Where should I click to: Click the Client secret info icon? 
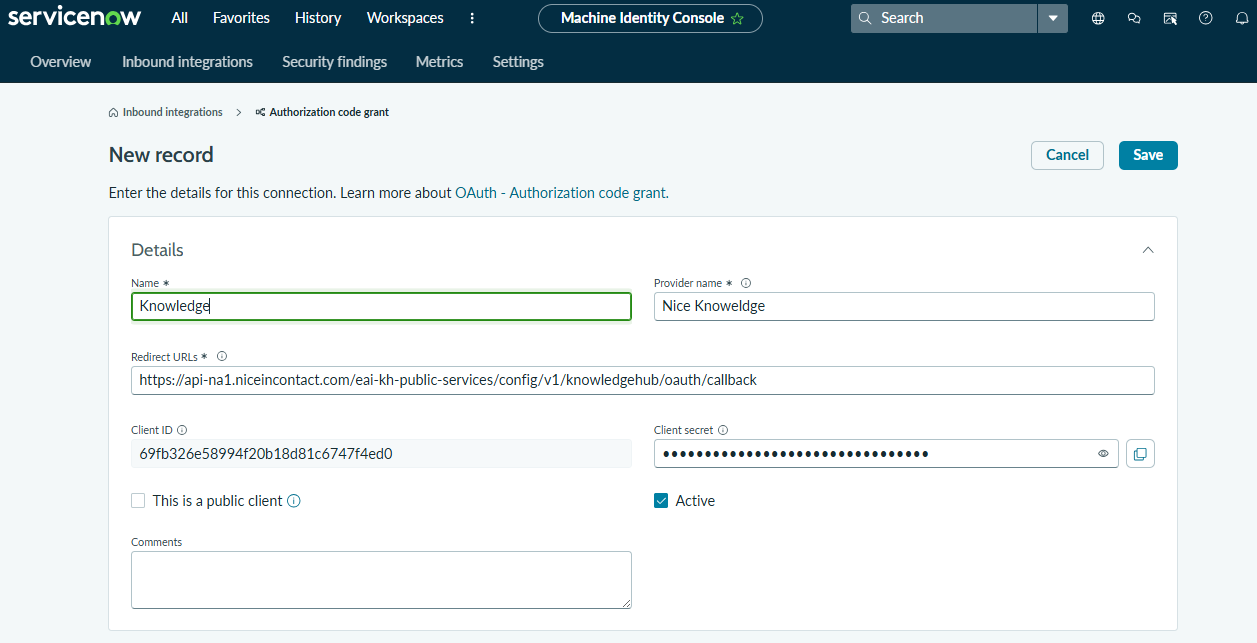pos(723,430)
